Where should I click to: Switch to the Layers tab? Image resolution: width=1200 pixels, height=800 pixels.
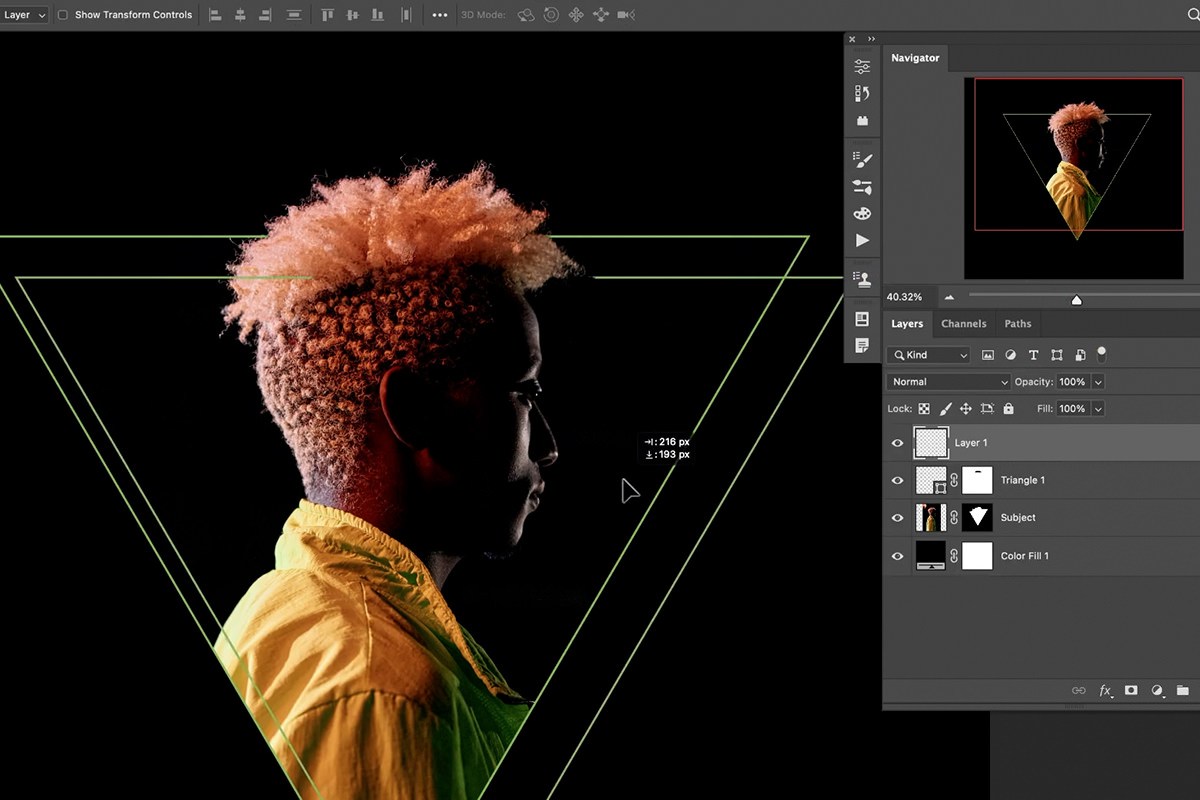click(907, 324)
